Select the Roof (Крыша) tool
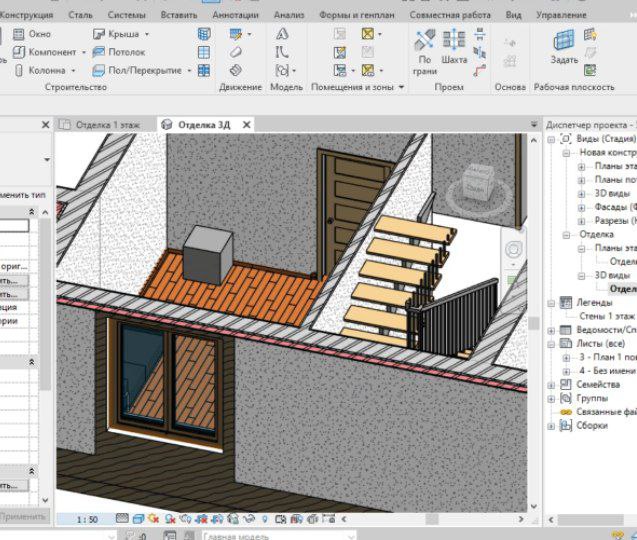 118,34
